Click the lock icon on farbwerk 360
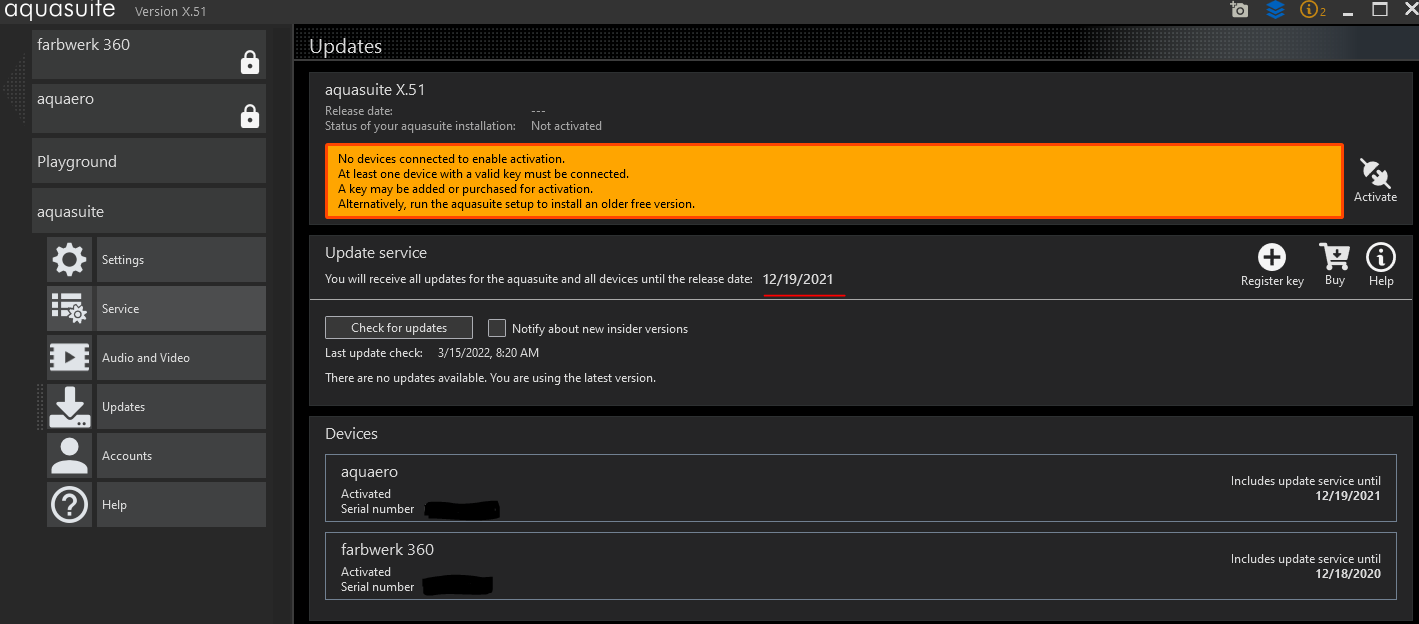The image size is (1419, 624). click(x=250, y=63)
